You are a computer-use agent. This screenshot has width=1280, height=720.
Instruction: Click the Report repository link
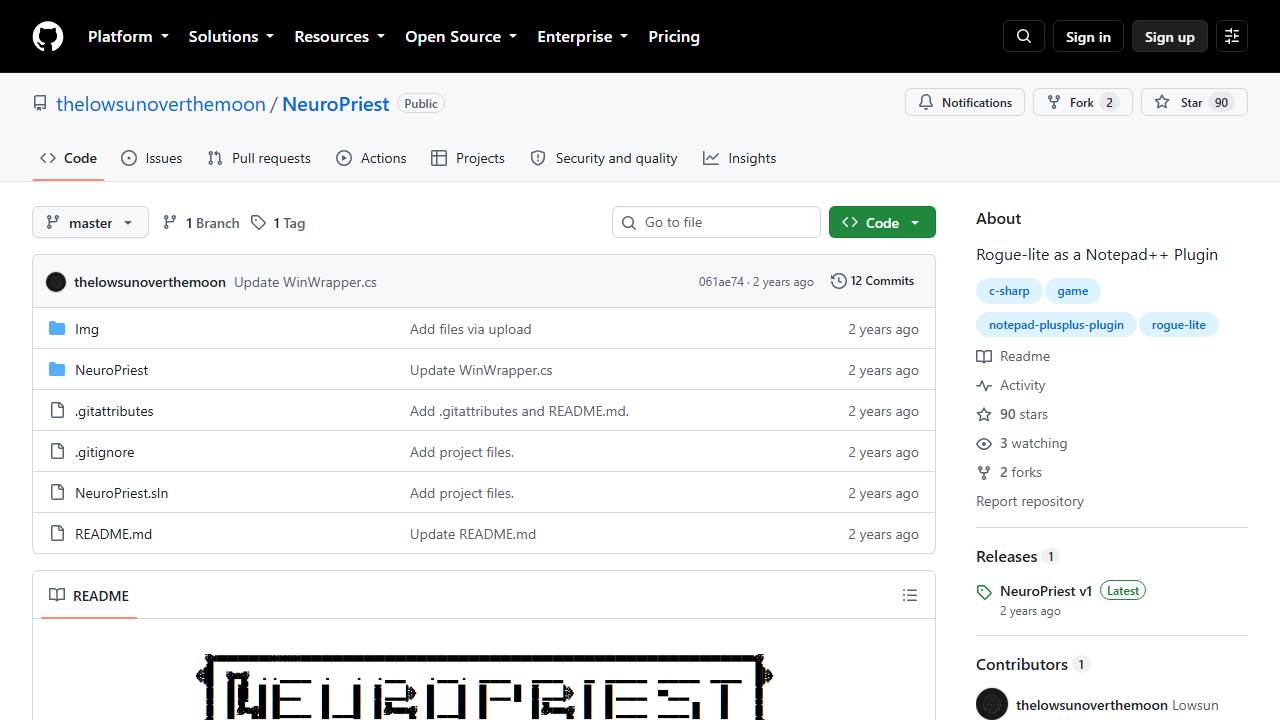tap(1030, 501)
